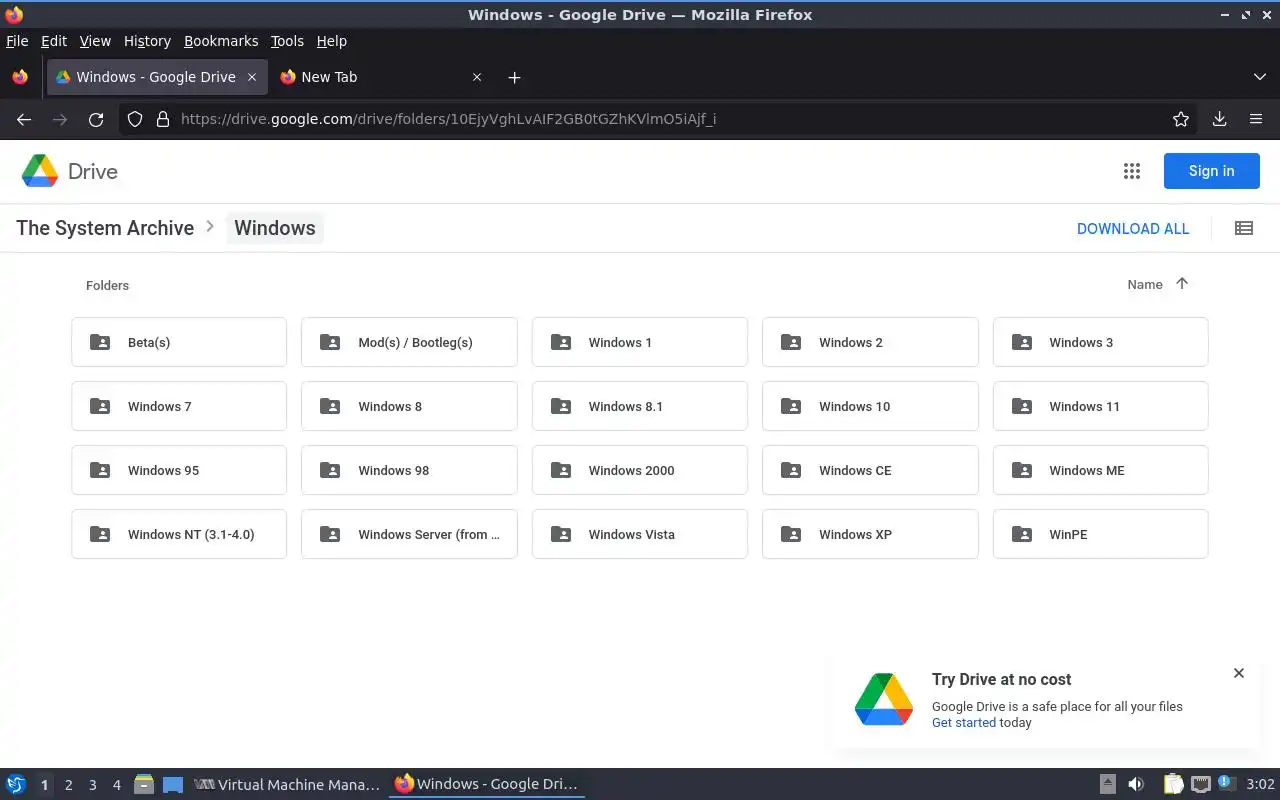This screenshot has width=1280, height=800.
Task: Close the New Tab tab
Action: click(x=477, y=77)
